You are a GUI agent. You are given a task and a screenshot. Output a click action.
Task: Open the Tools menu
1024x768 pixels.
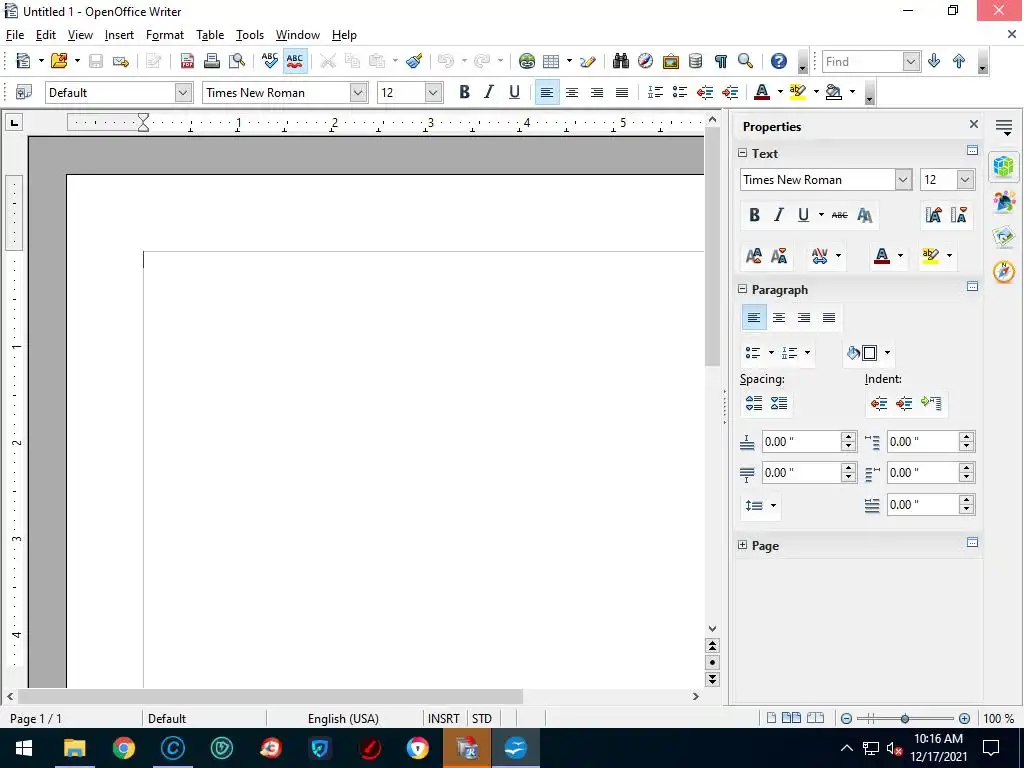coord(249,35)
